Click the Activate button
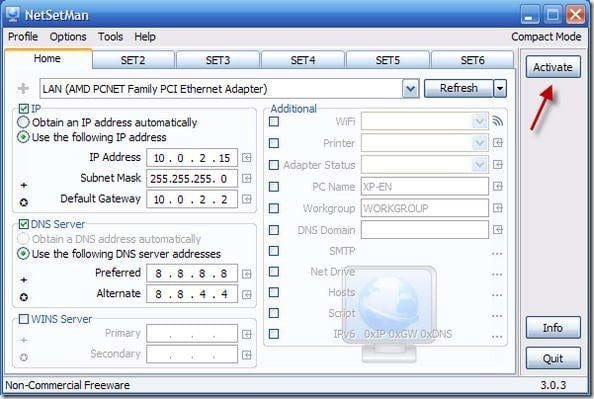This screenshot has width=594, height=399. 553,67
